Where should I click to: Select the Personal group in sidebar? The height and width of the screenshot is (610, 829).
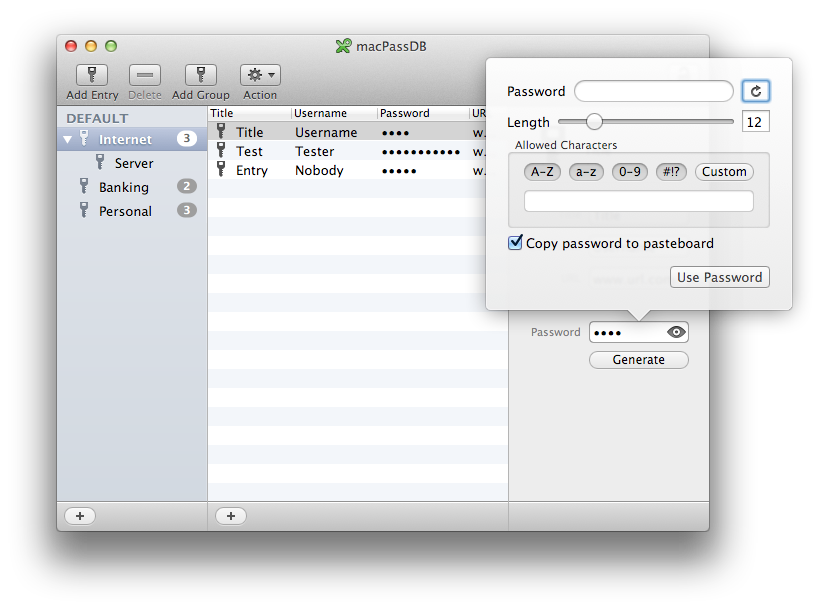125,211
